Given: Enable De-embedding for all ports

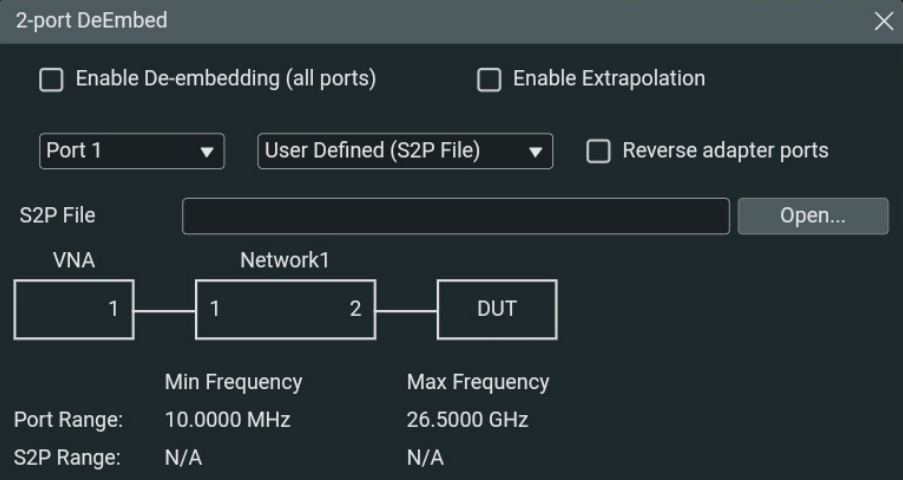Looking at the screenshot, I should click(51, 80).
